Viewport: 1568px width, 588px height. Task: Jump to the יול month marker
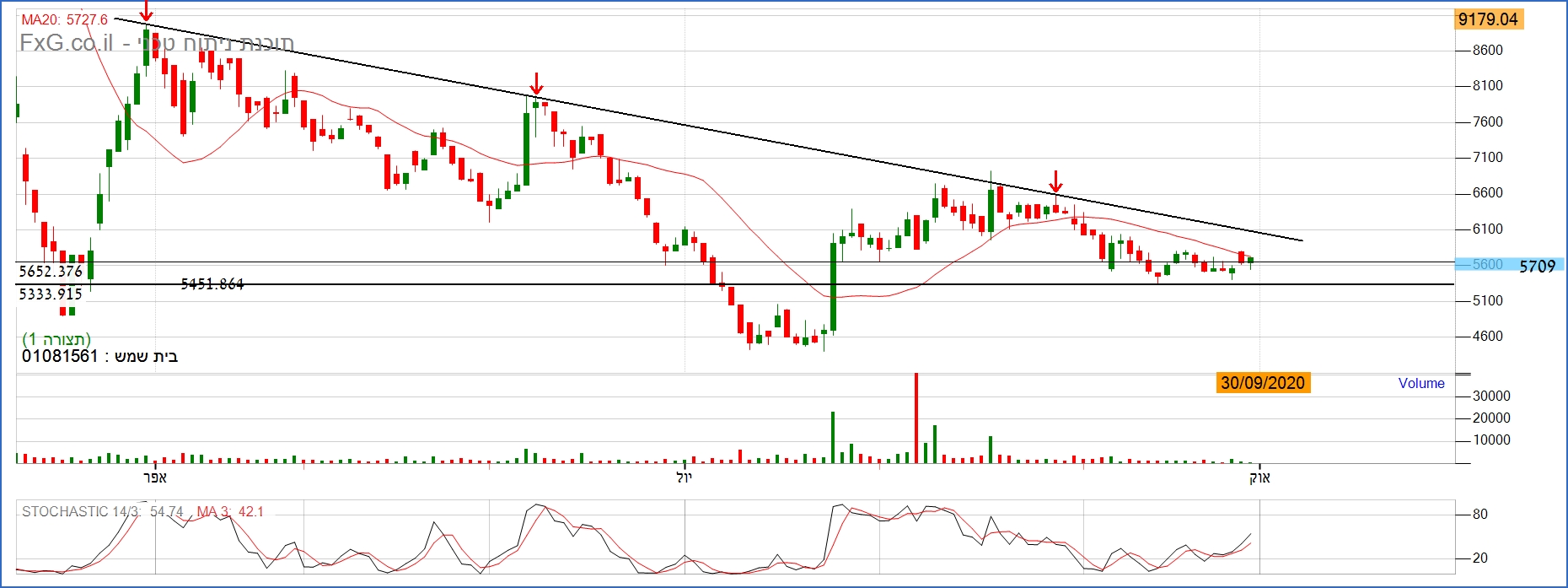[x=684, y=477]
